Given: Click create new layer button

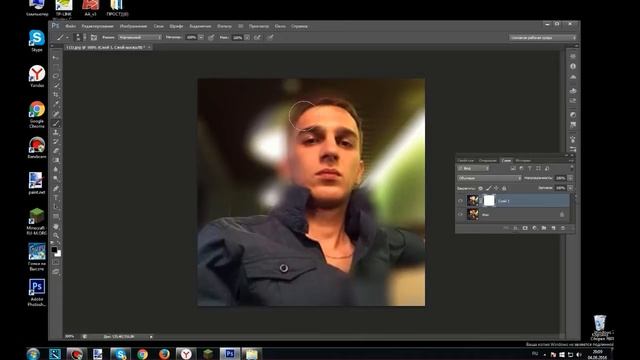Looking at the screenshot, I should click(553, 228).
